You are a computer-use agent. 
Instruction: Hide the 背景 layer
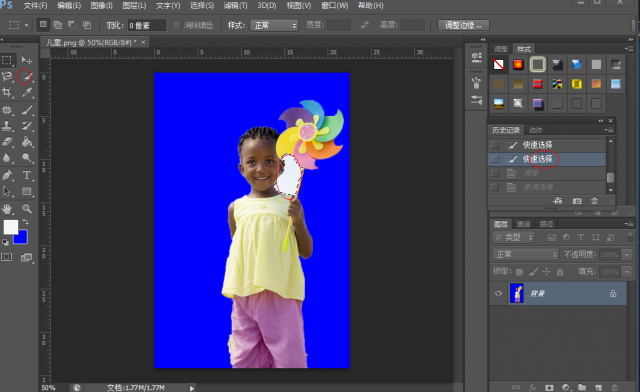pos(498,293)
